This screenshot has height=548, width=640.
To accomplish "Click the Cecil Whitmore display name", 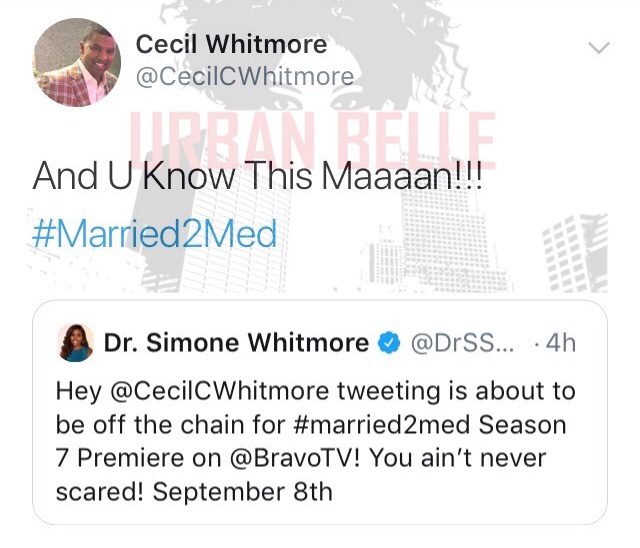I will 231,44.
